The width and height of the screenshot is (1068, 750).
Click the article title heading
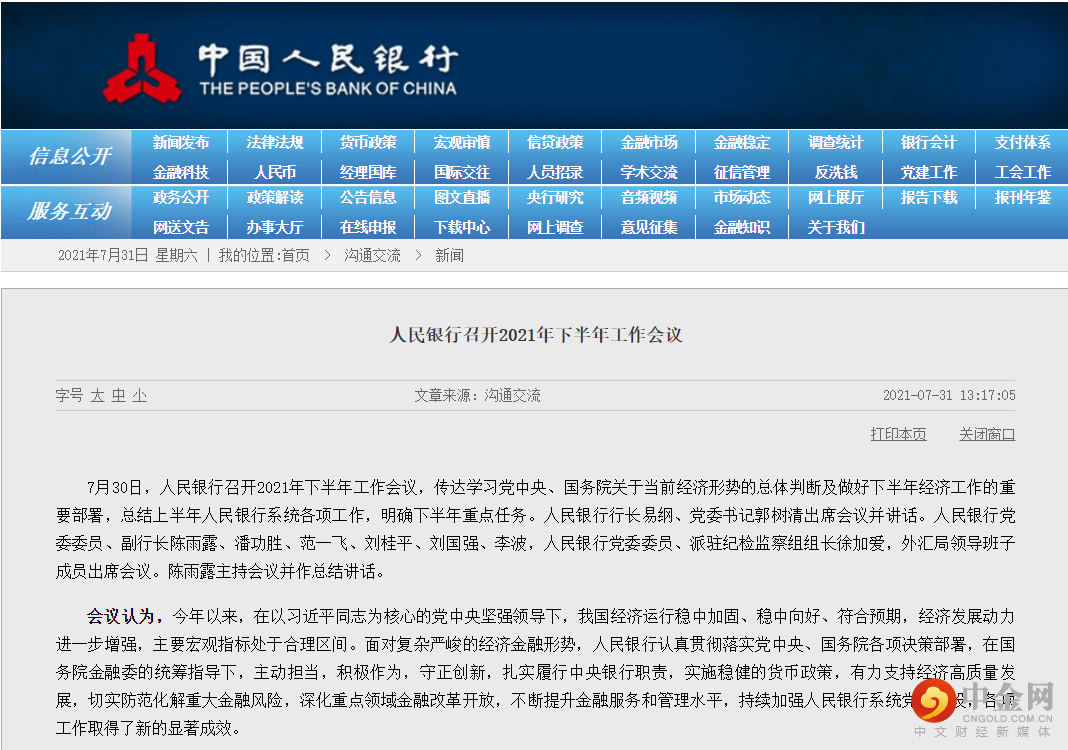[535, 335]
